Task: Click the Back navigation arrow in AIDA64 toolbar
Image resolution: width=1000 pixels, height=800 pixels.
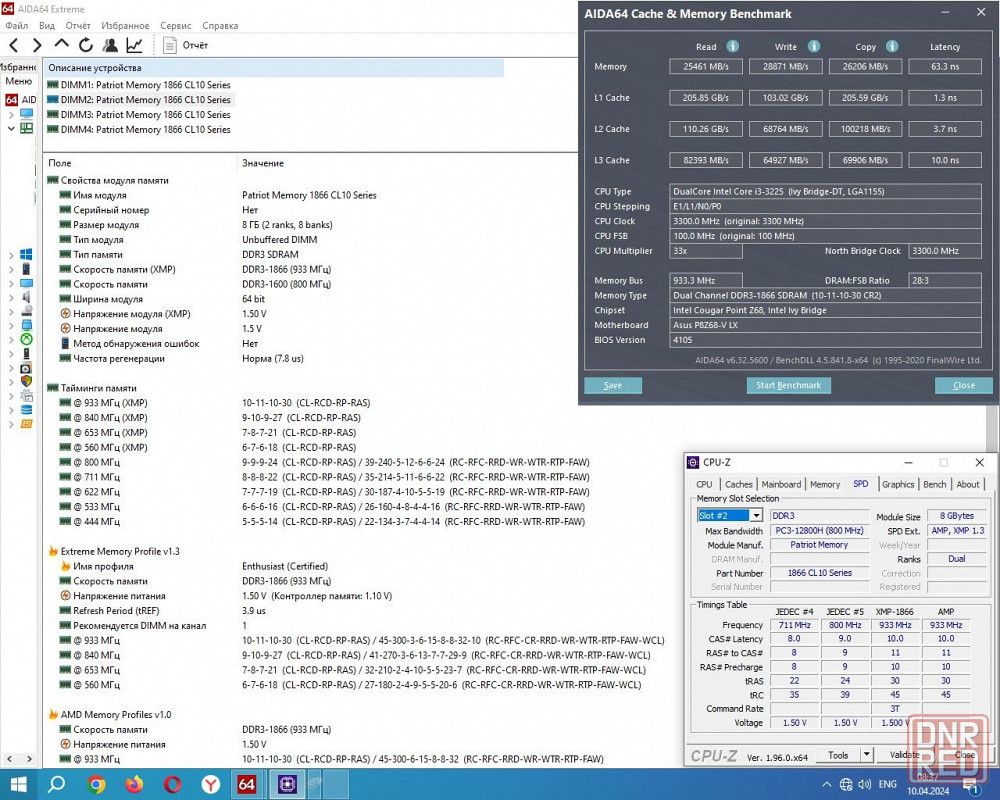Action: pos(14,45)
